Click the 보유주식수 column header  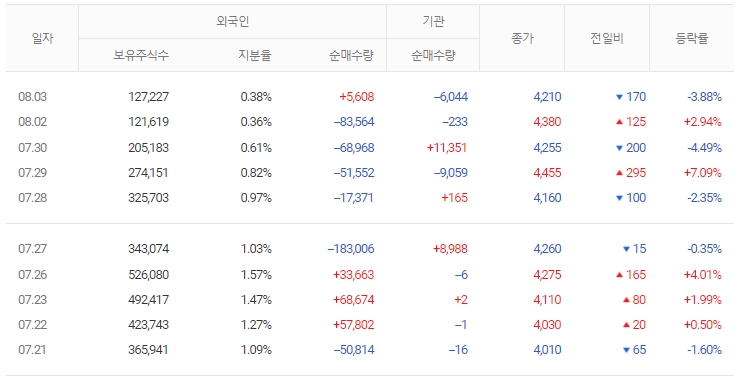coord(141,55)
